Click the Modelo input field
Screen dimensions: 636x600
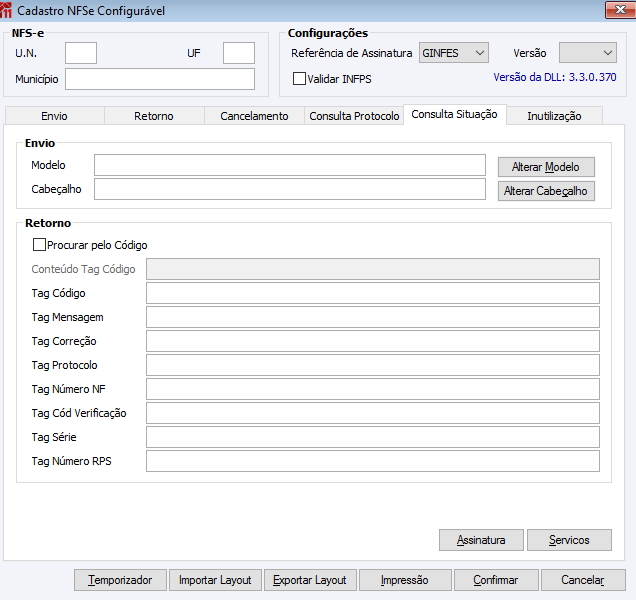290,165
